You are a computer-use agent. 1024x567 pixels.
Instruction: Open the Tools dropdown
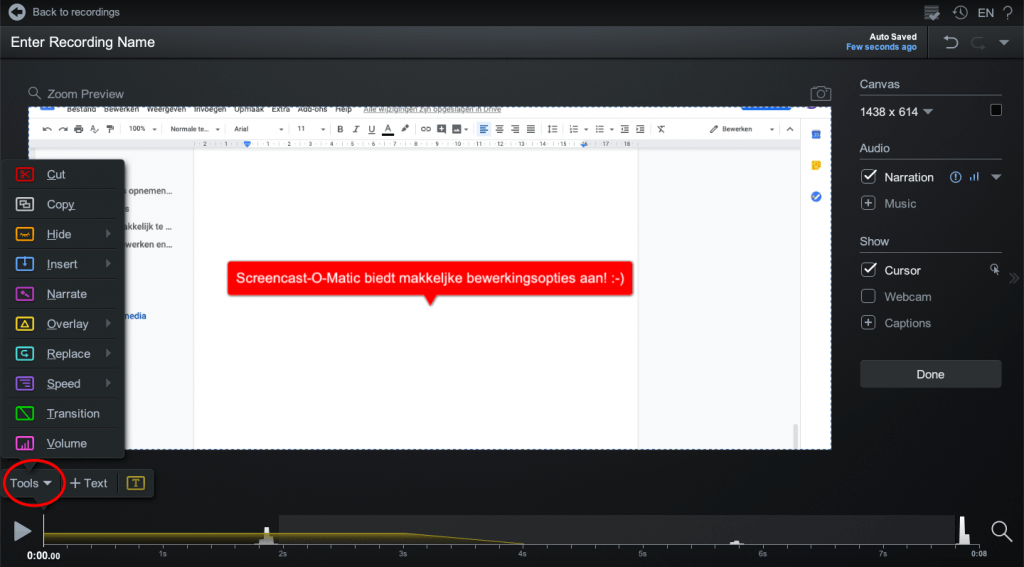click(x=30, y=483)
